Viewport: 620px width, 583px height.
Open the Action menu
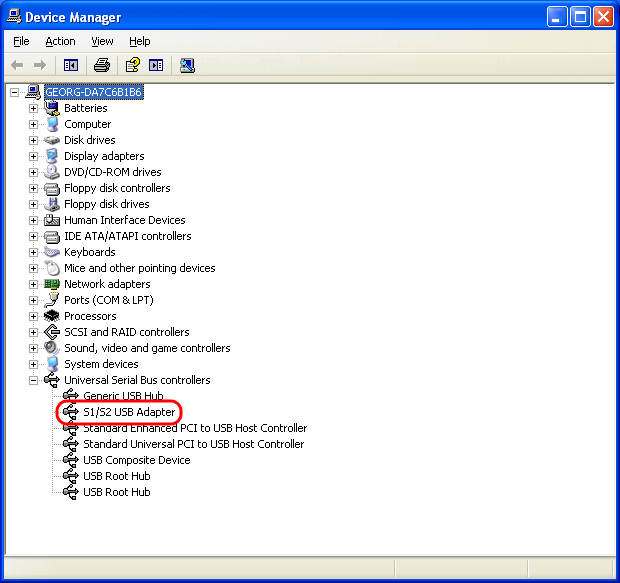point(60,41)
